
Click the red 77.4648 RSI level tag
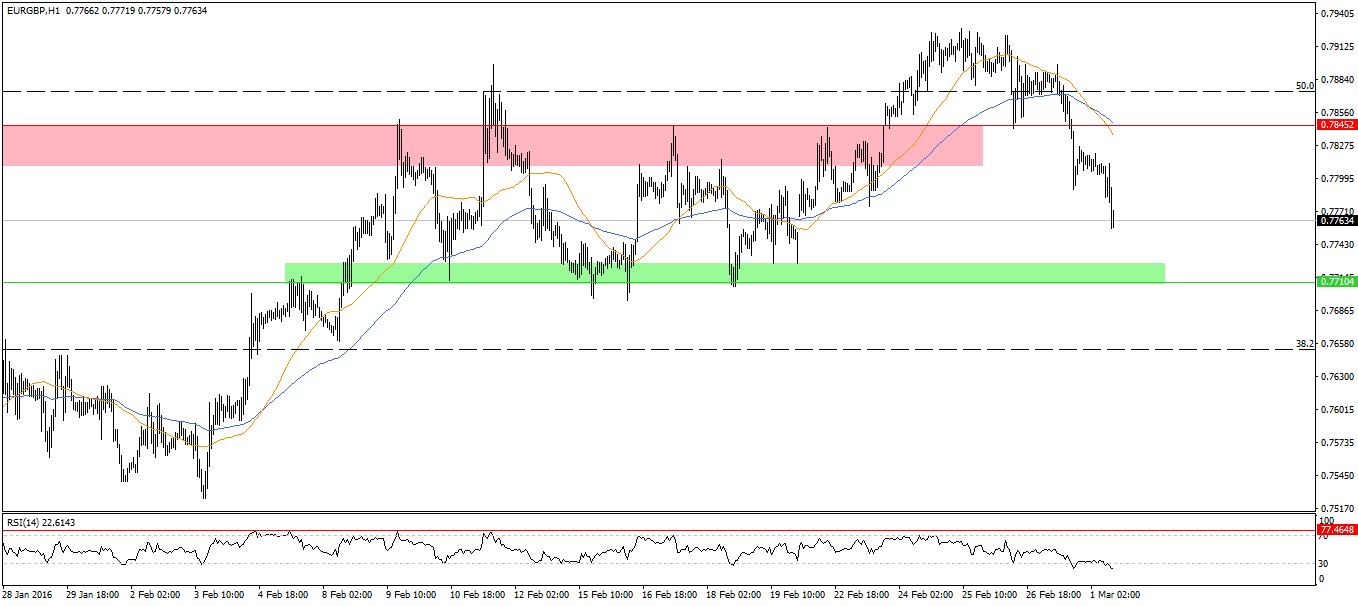click(x=1337, y=530)
